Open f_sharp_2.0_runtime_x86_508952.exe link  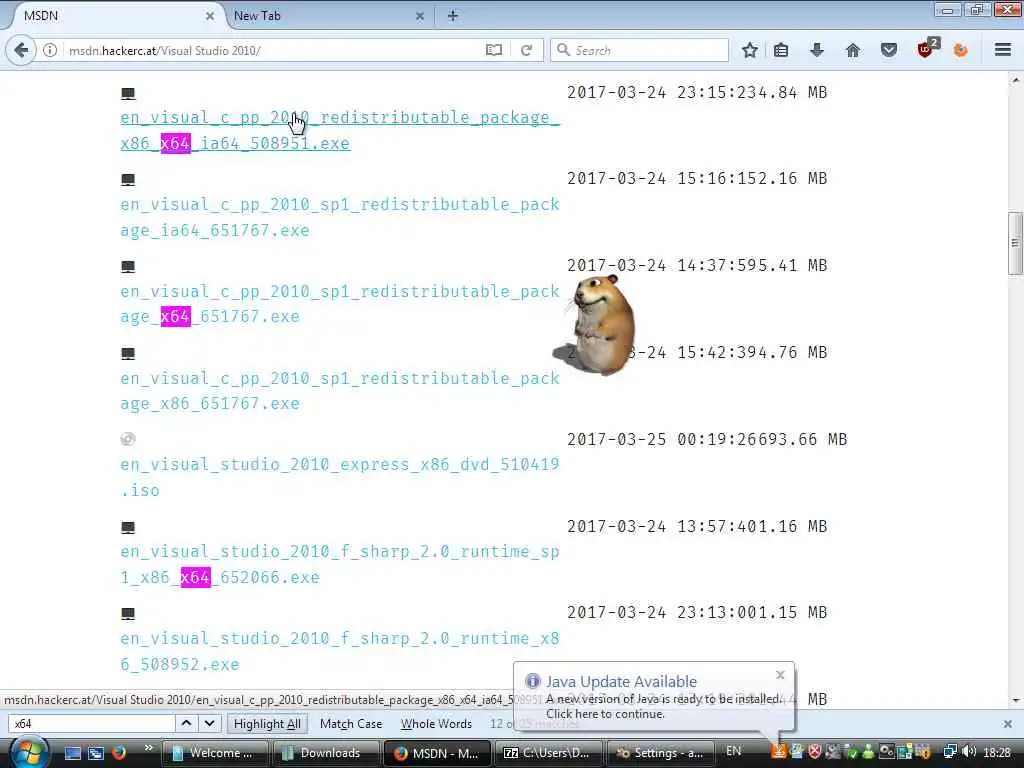(x=340, y=651)
